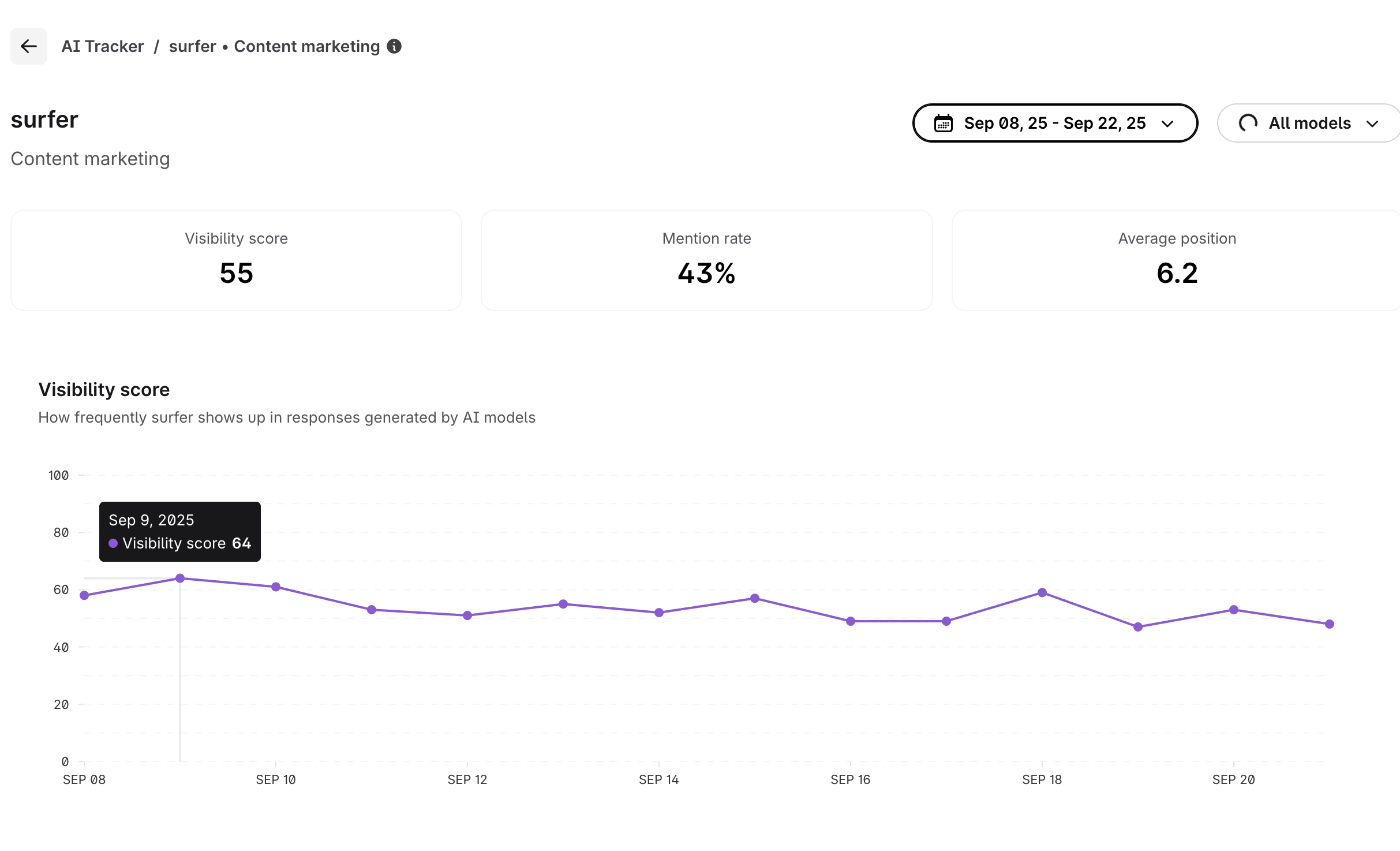Click the Sep 10 chart data point
Image resolution: width=1400 pixels, height=851 pixels.
[276, 587]
